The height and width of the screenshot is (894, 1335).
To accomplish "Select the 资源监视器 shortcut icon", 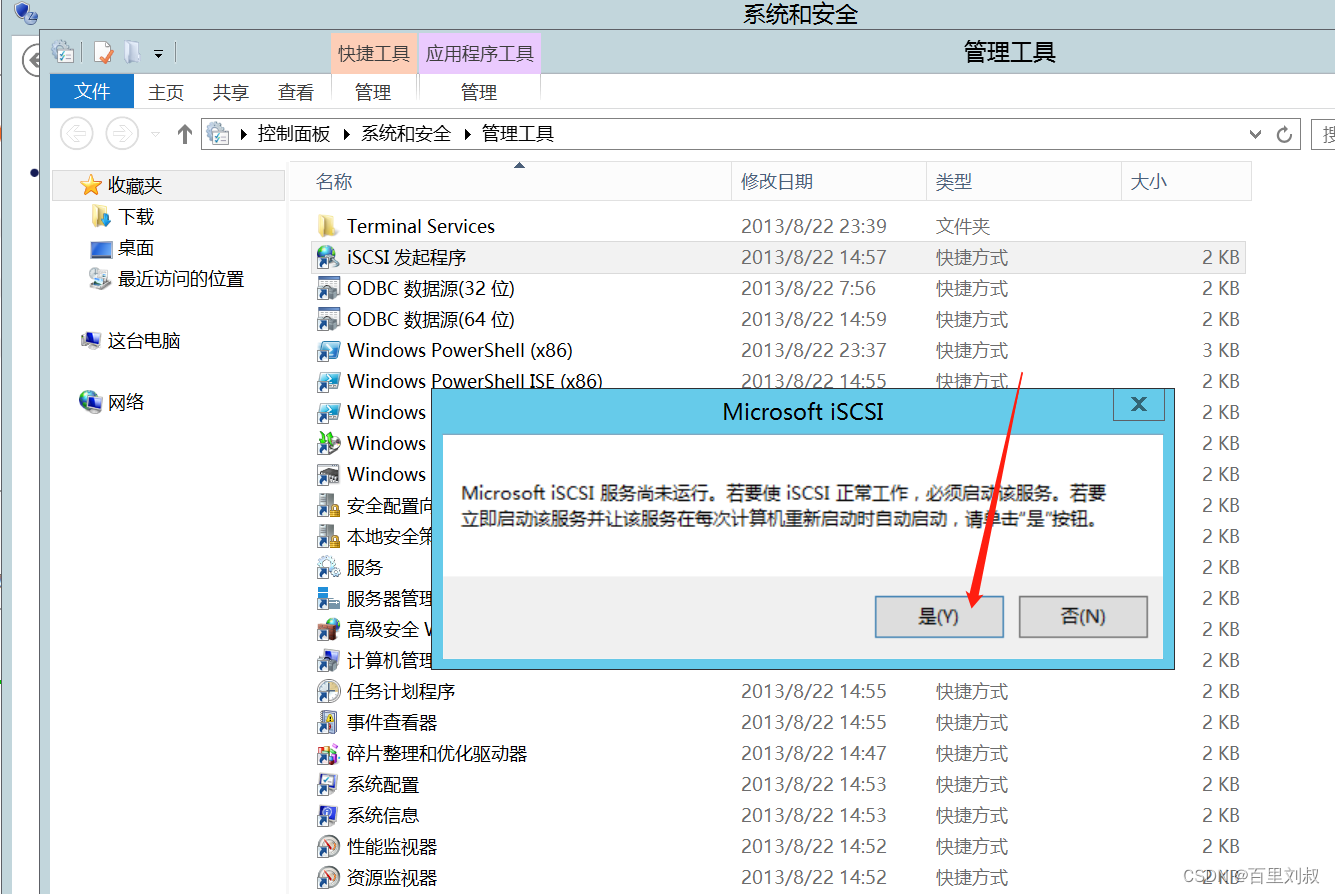I will (328, 877).
